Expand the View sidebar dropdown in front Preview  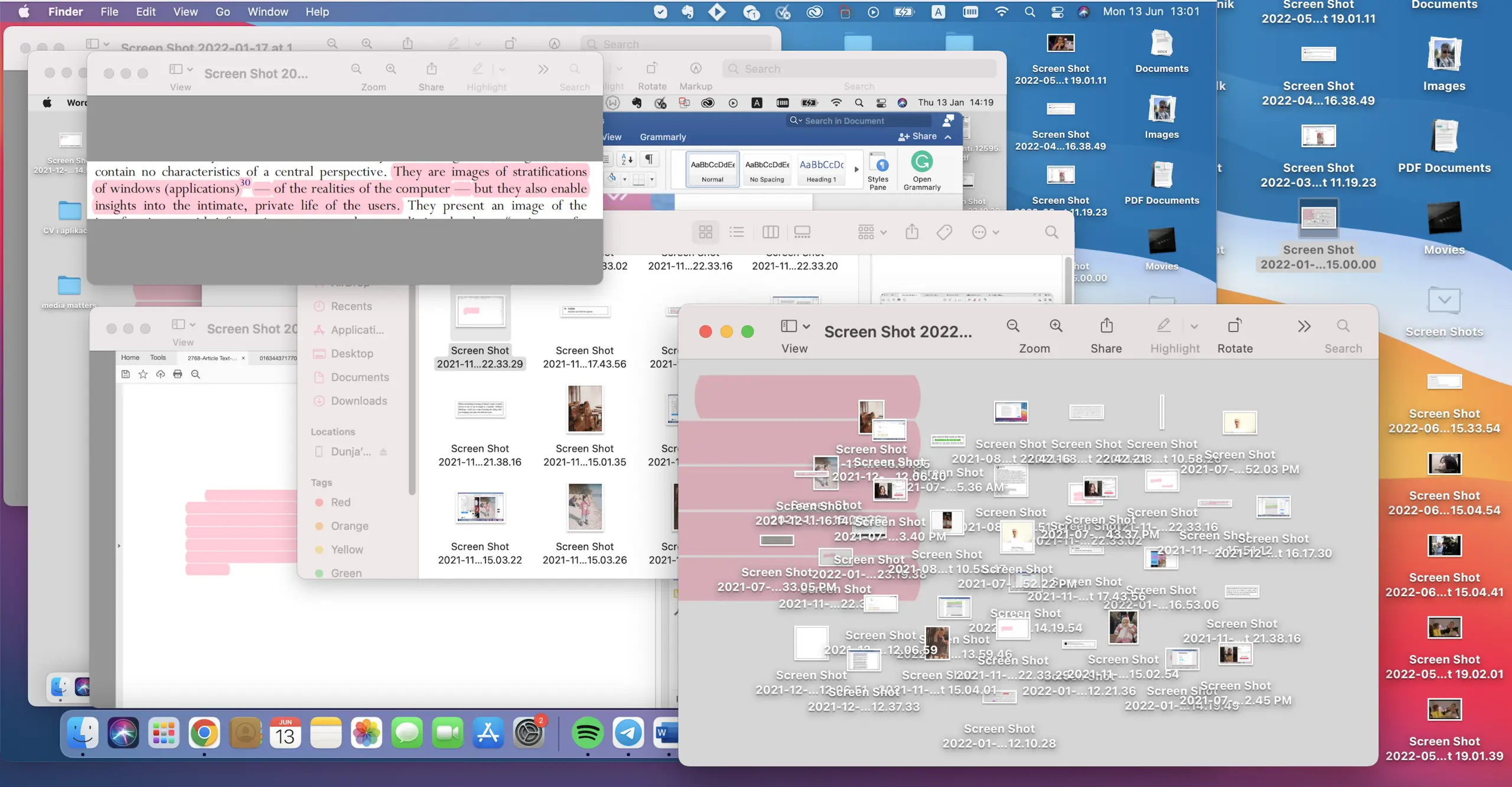806,326
